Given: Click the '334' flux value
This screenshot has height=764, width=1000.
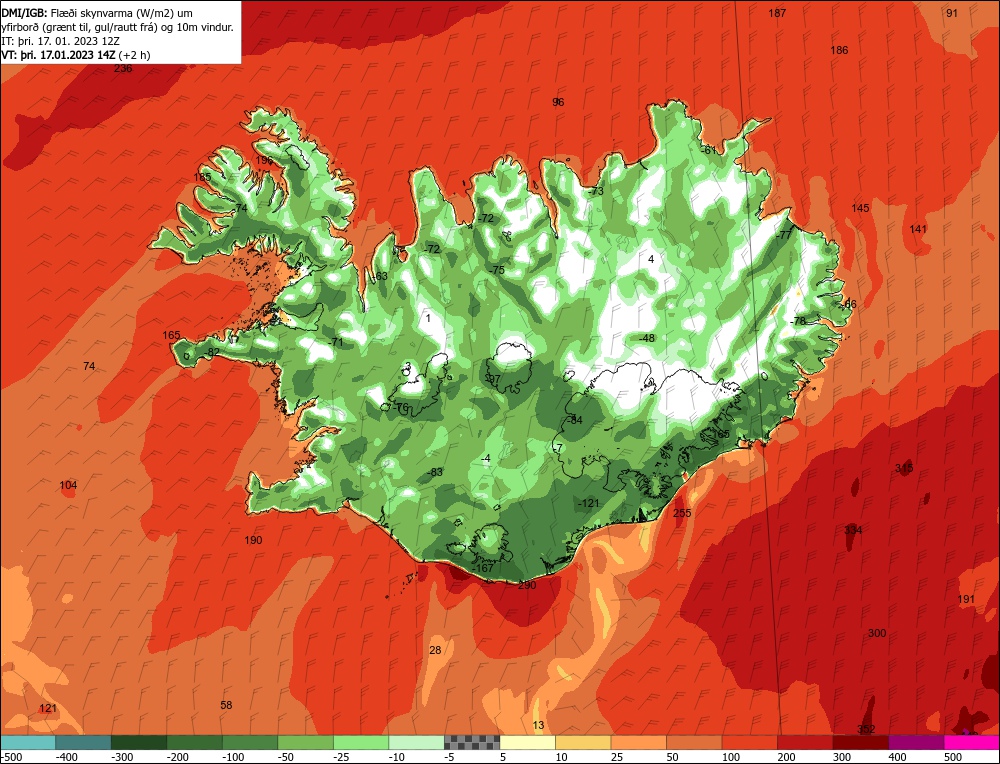Looking at the screenshot, I should pyautogui.click(x=853, y=530).
